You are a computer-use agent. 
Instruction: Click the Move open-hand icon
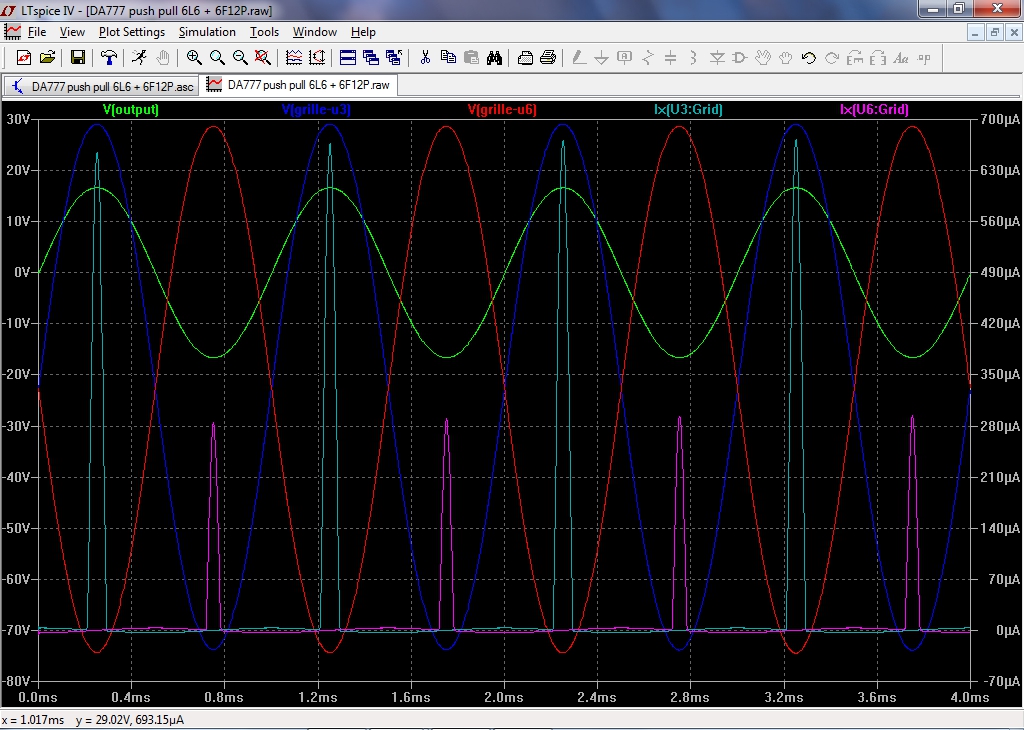[762, 58]
